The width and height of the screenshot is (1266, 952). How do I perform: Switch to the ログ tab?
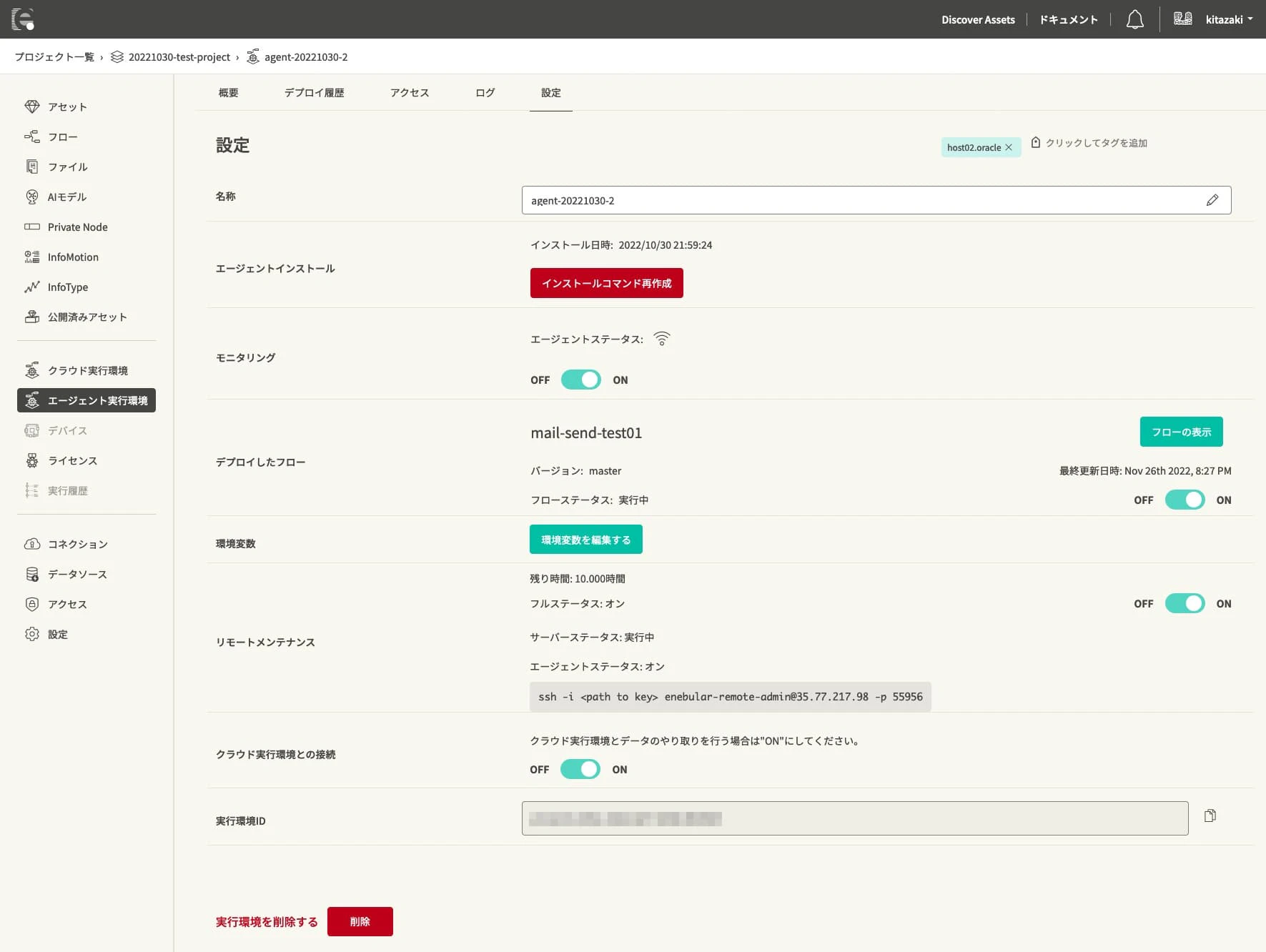485,93
